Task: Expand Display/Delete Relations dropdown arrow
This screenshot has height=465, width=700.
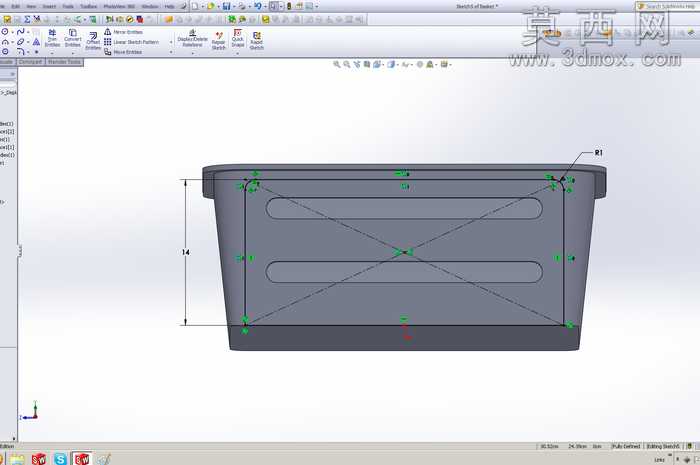Action: point(193,53)
